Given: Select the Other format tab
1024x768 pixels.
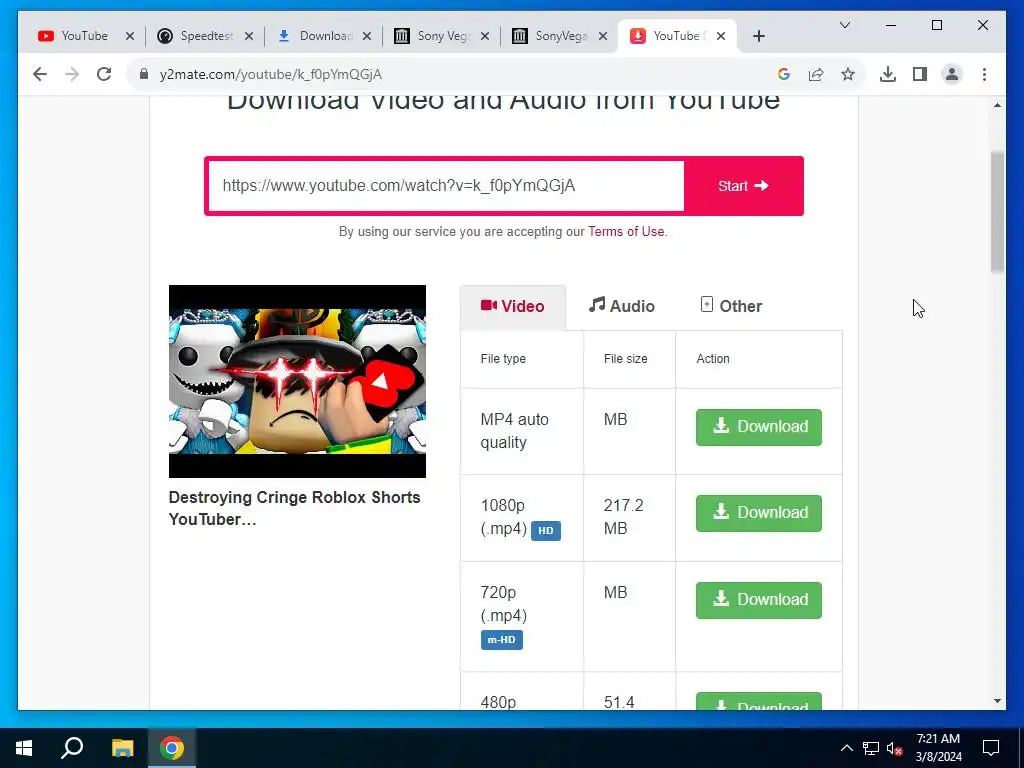Looking at the screenshot, I should click(731, 306).
